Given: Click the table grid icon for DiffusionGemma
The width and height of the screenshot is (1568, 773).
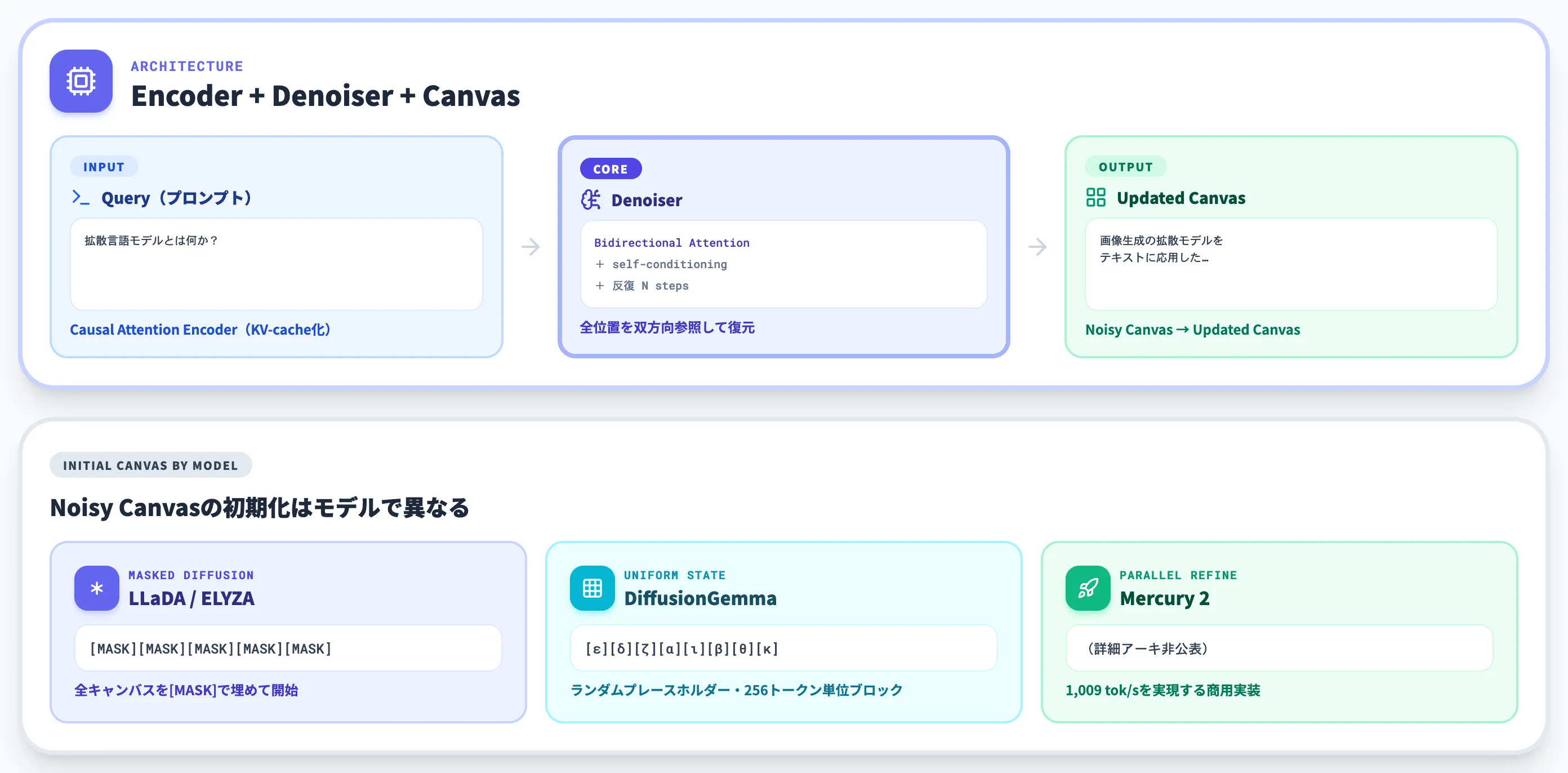Looking at the screenshot, I should [x=593, y=588].
